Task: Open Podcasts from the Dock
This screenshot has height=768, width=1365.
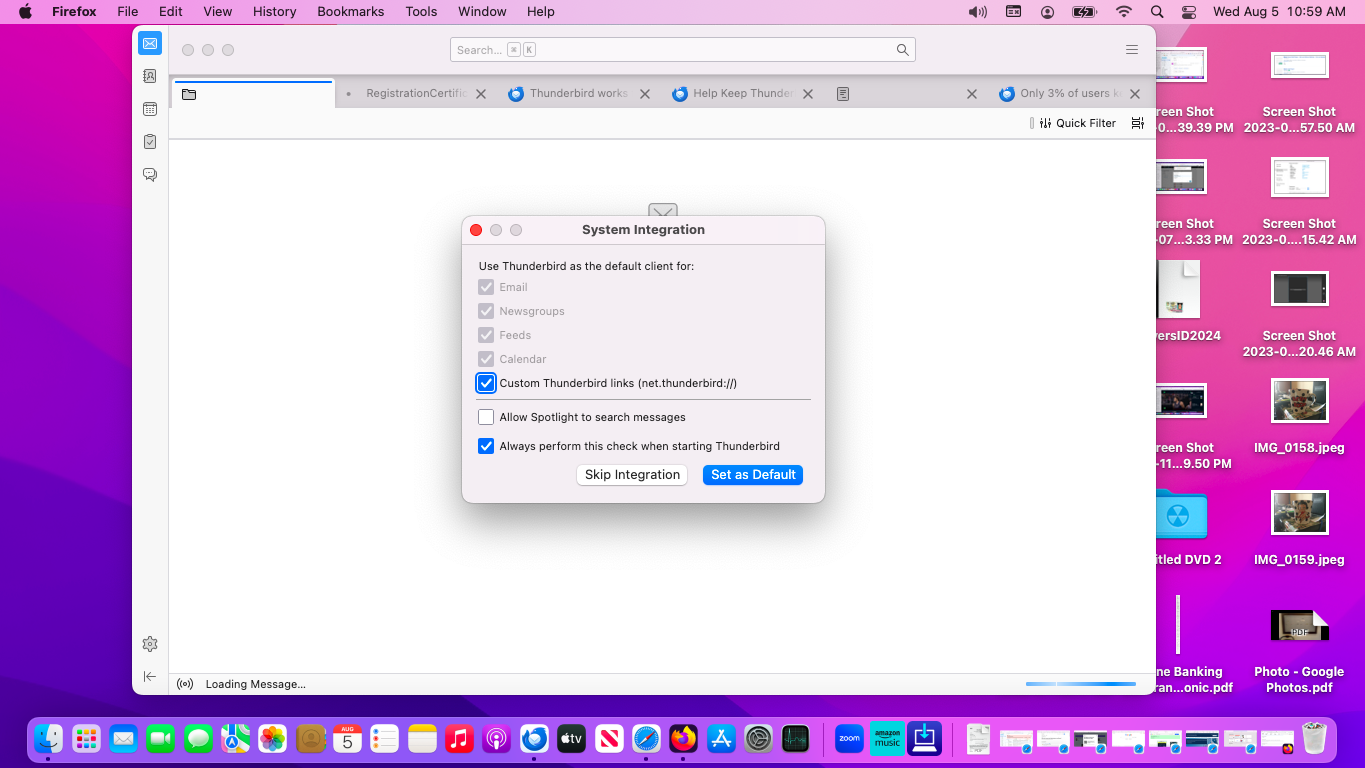Action: (497, 739)
